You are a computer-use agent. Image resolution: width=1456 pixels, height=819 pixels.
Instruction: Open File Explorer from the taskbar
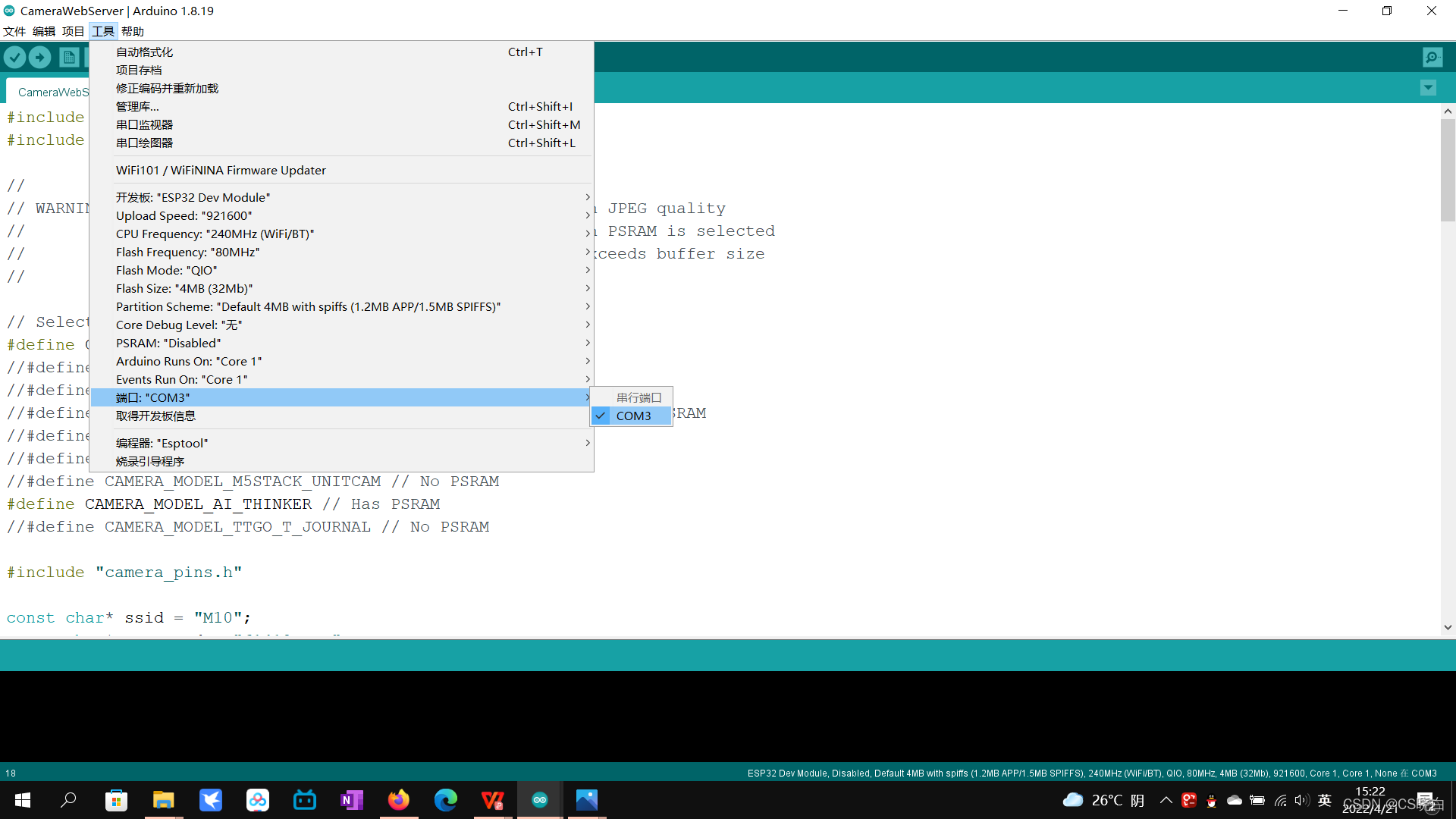pyautogui.click(x=163, y=800)
